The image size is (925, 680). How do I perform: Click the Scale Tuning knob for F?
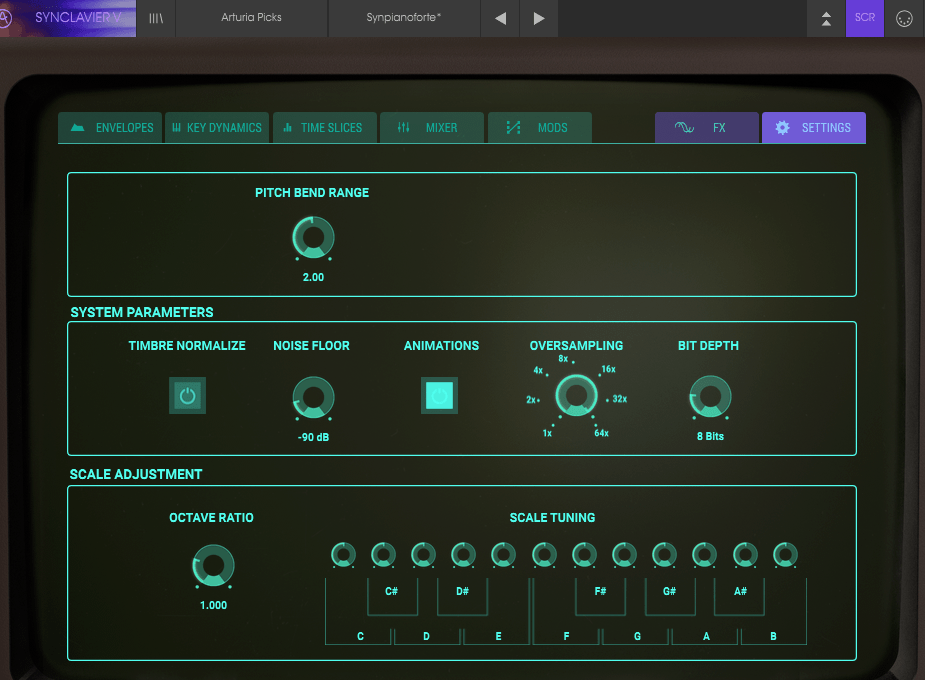[x=544, y=555]
